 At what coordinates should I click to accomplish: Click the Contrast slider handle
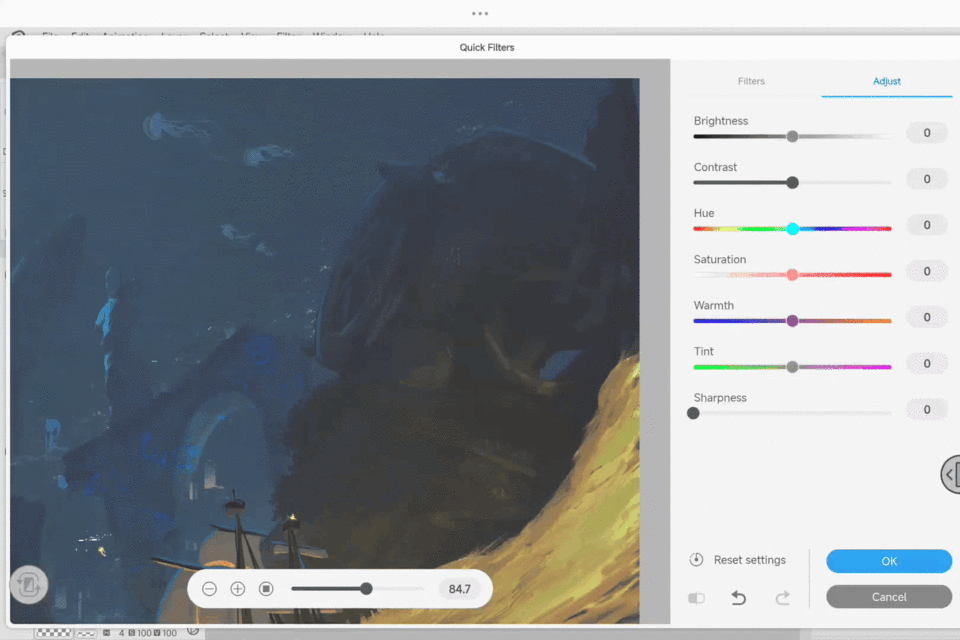[792, 182]
